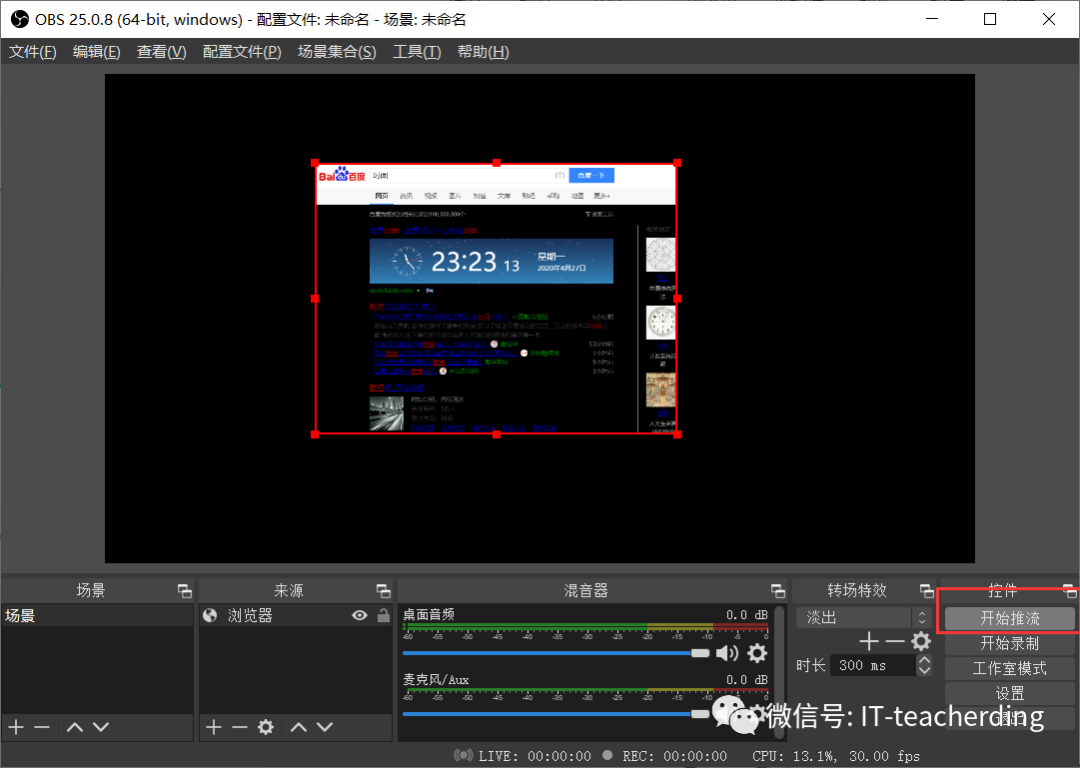Select the 浏览器 source row
1080x768 pixels.
click(x=295, y=615)
